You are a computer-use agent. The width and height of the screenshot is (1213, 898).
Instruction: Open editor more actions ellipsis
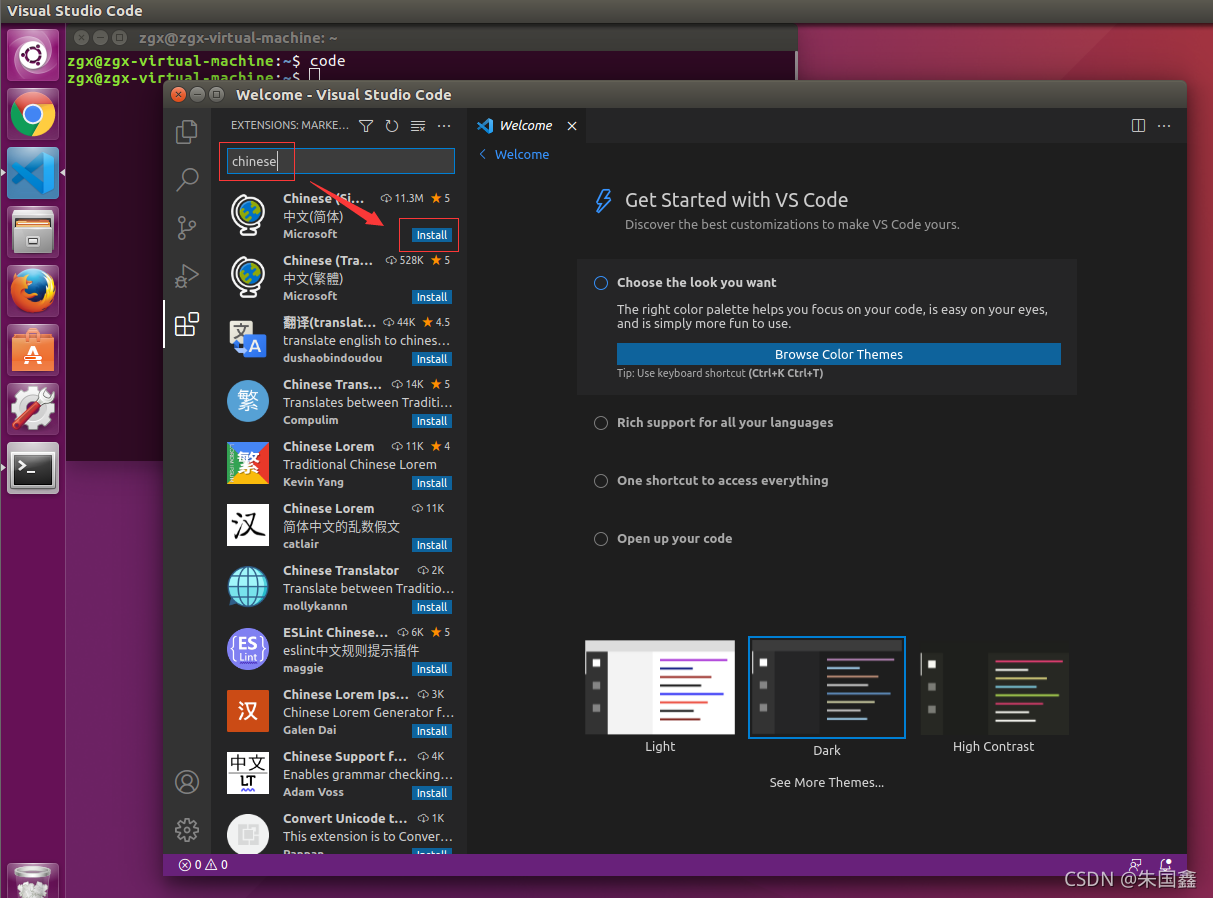click(x=1164, y=126)
